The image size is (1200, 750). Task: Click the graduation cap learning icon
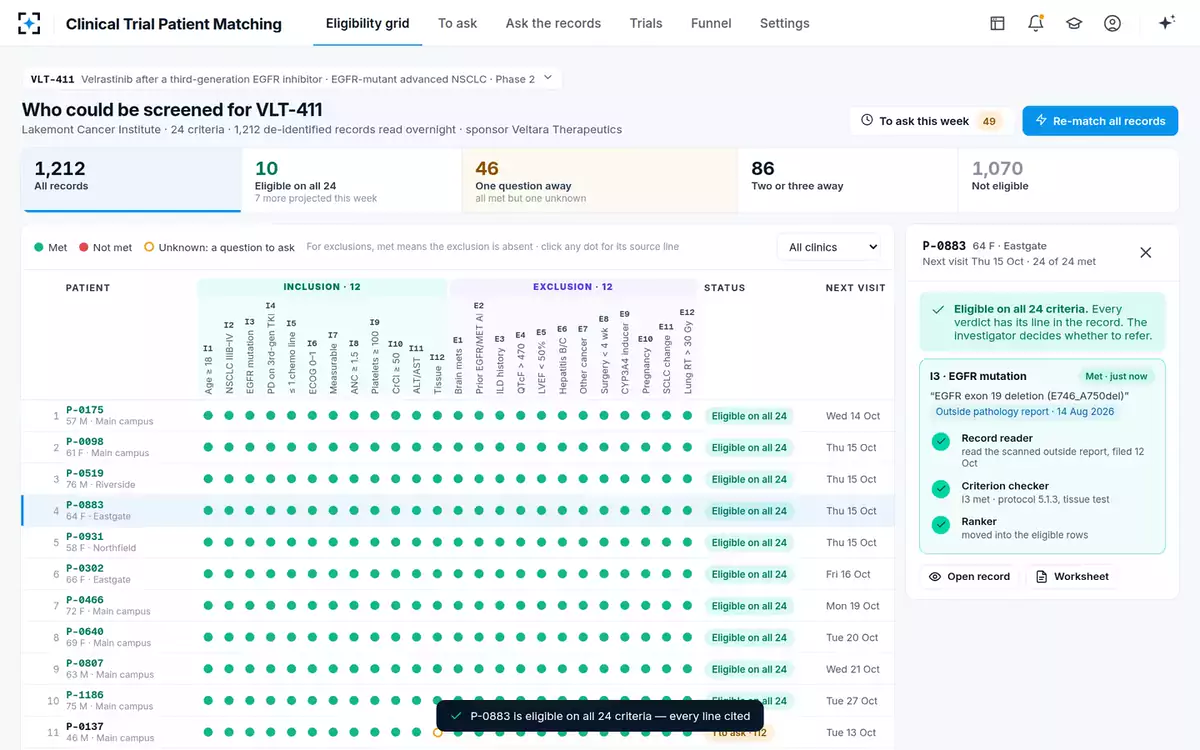click(1074, 23)
